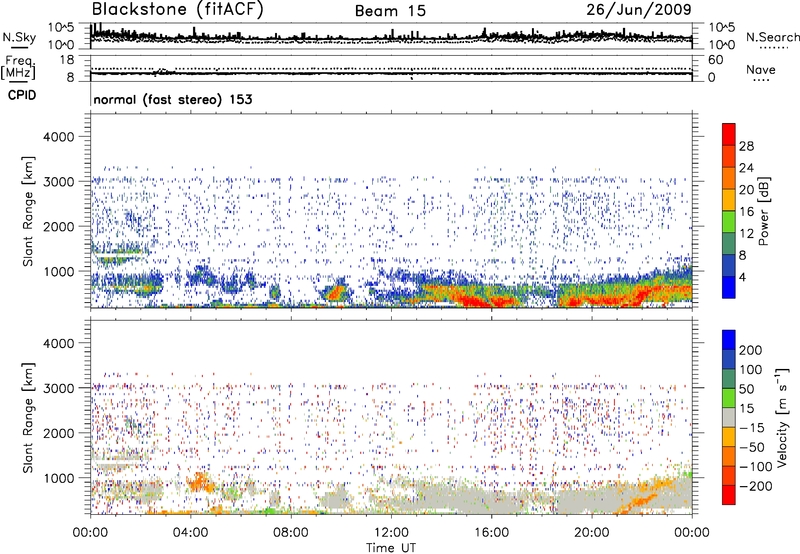Click the orange velocity patch near 04:00
Image resolution: width=800 pixels, height=554 pixels.
pyautogui.click(x=200, y=482)
